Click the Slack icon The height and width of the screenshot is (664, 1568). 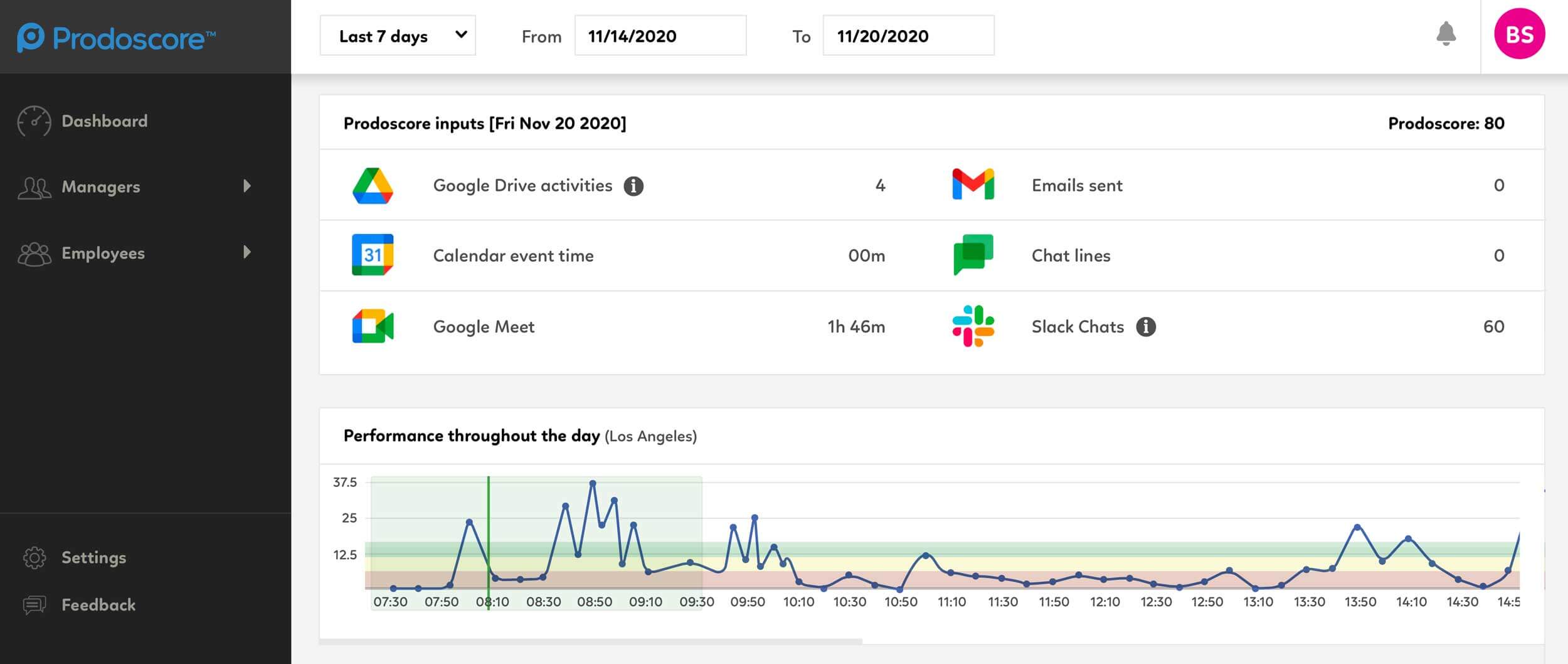click(973, 326)
